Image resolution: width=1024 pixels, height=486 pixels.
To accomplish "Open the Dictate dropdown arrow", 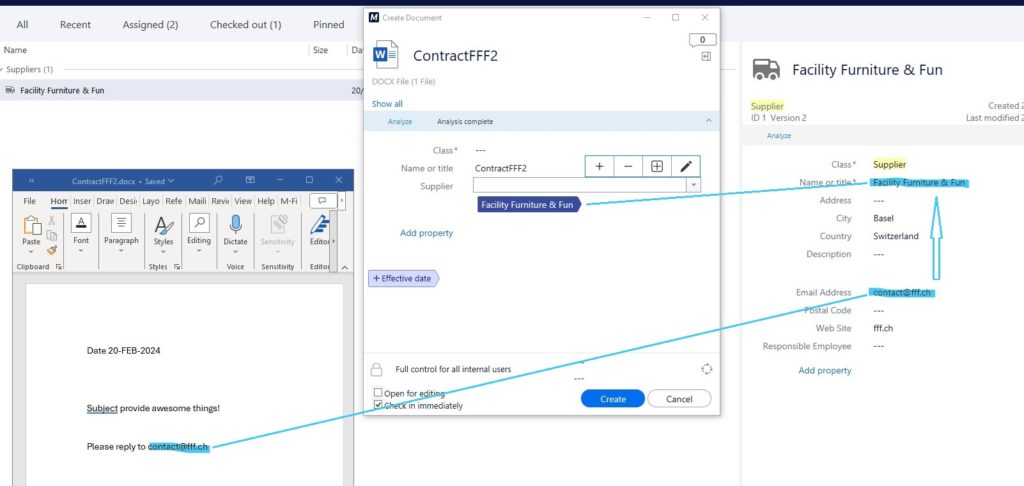I will 235,251.
